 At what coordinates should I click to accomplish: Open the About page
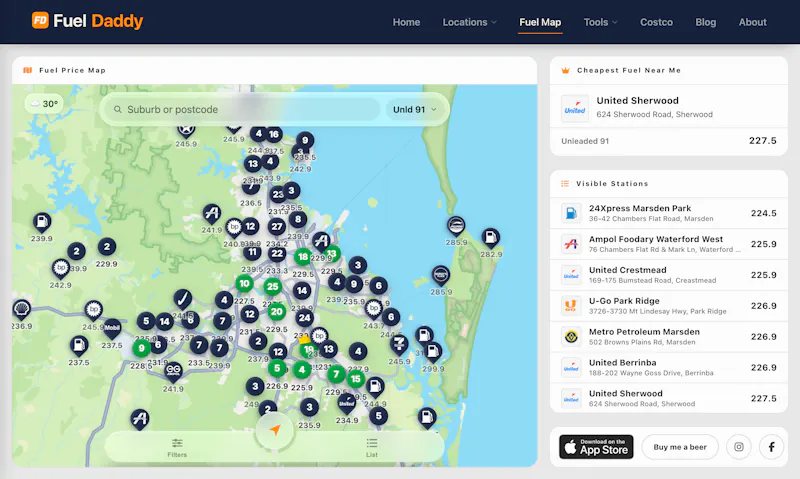point(753,22)
